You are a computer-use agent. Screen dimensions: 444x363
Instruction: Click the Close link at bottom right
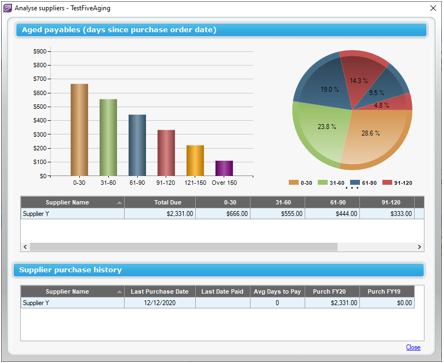[413, 347]
